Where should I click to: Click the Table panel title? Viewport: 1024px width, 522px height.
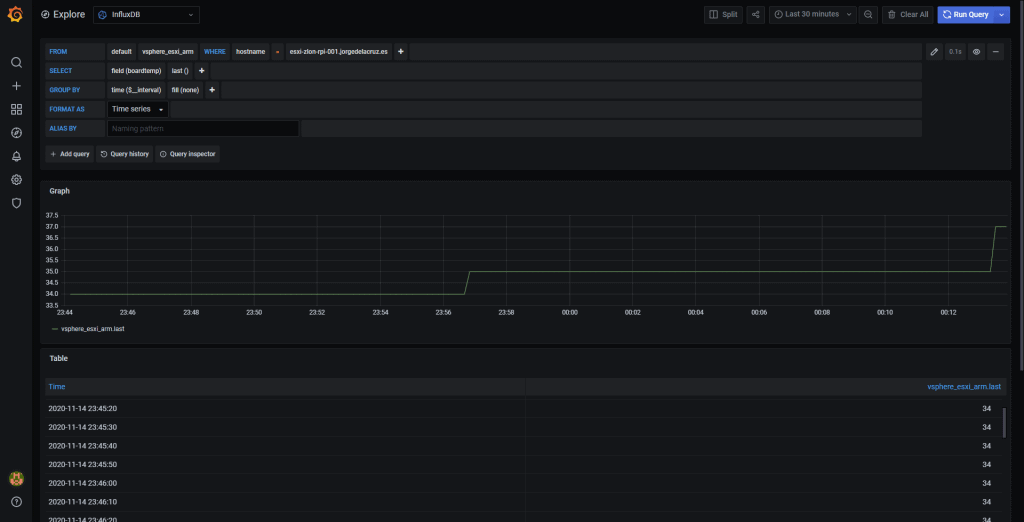point(59,358)
